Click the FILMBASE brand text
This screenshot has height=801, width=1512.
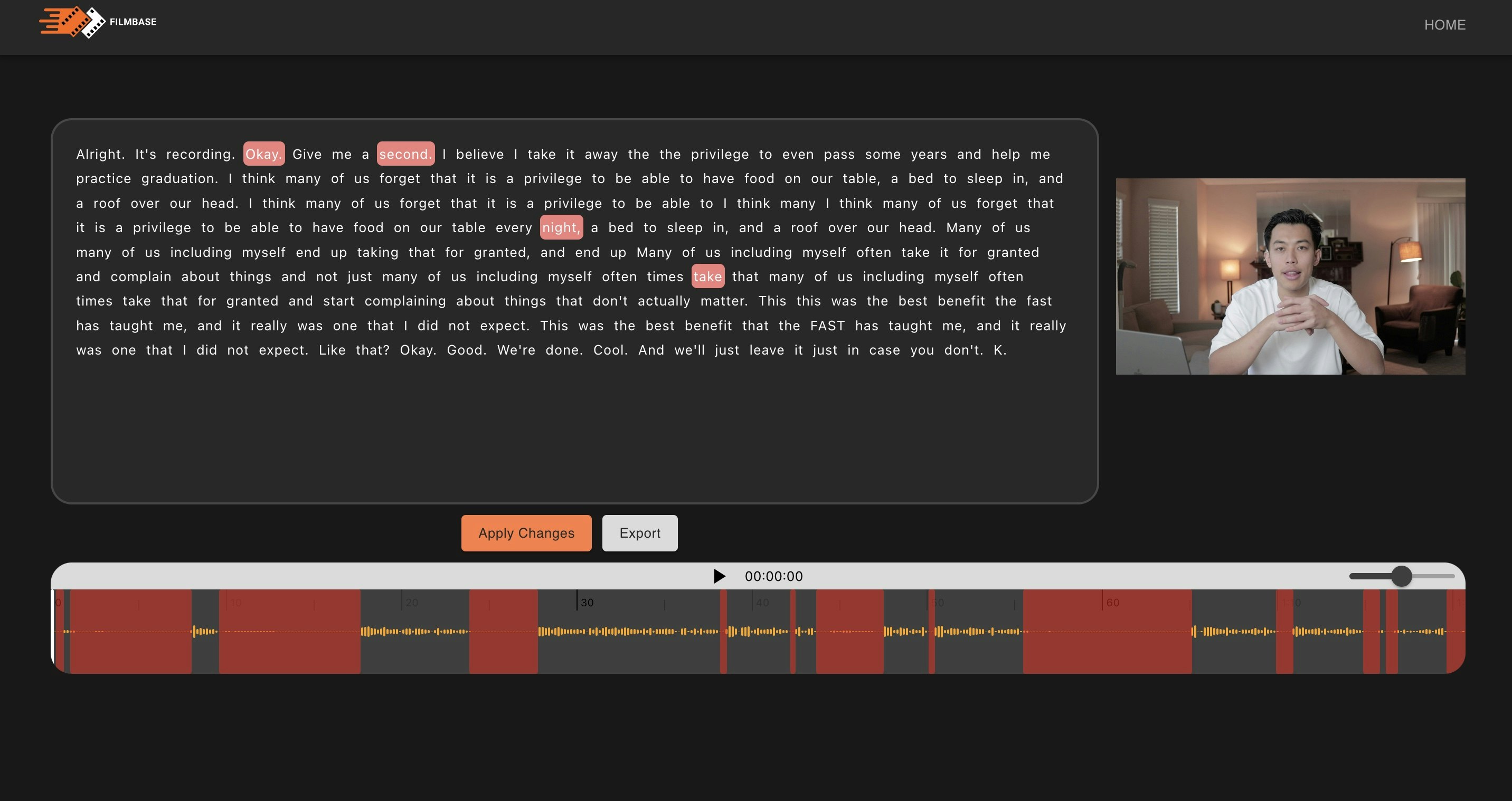pos(133,22)
